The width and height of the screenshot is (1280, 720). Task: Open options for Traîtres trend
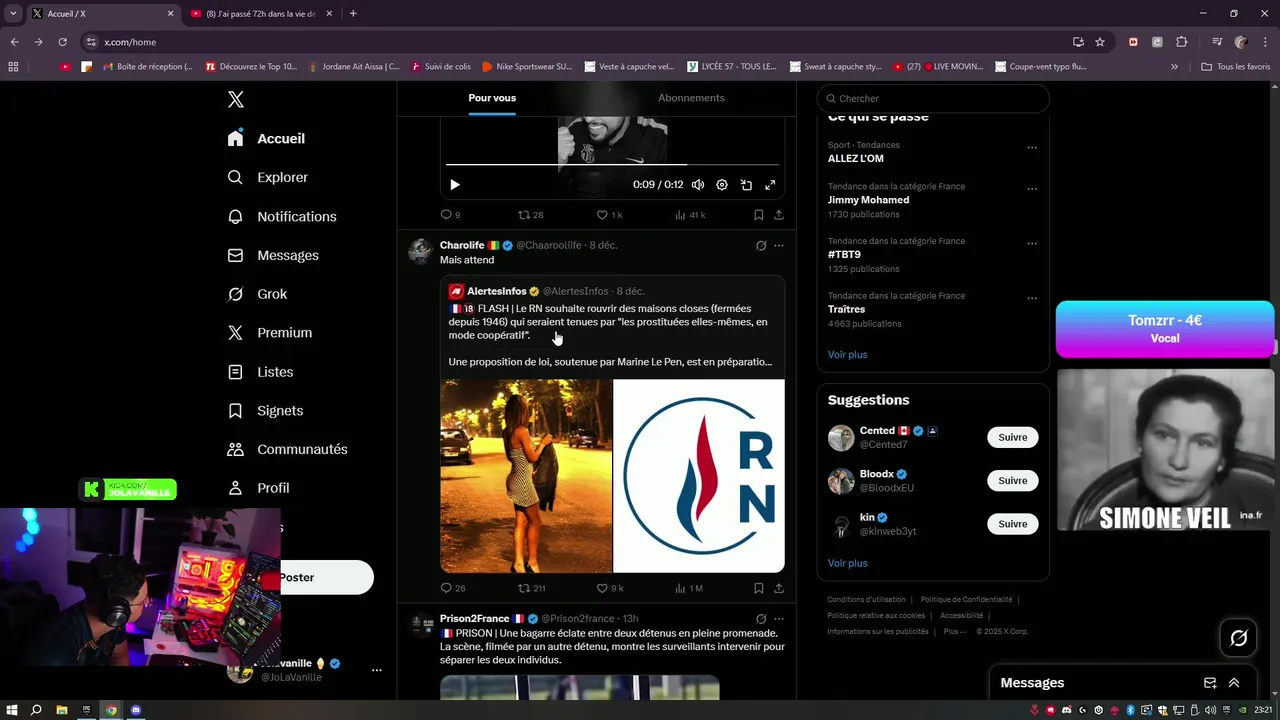1032,298
